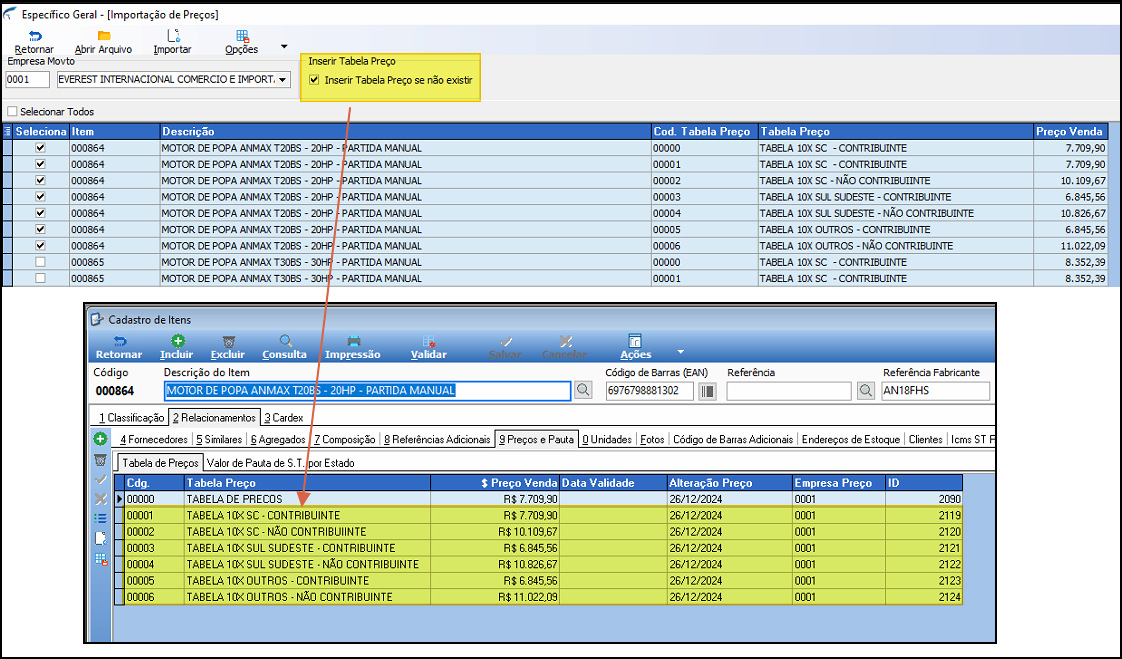Uncheck item 000864 row 10X SUL SUDESTE - CONTRIBUINTE
Image resolution: width=1122 pixels, height=659 pixels.
click(40, 197)
